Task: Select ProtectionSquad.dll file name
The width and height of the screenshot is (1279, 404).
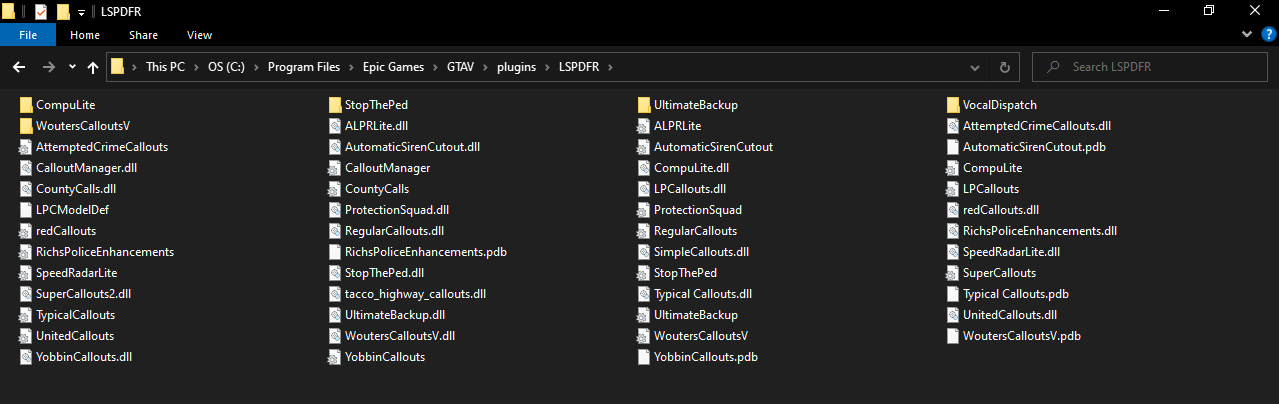Action: click(397, 210)
